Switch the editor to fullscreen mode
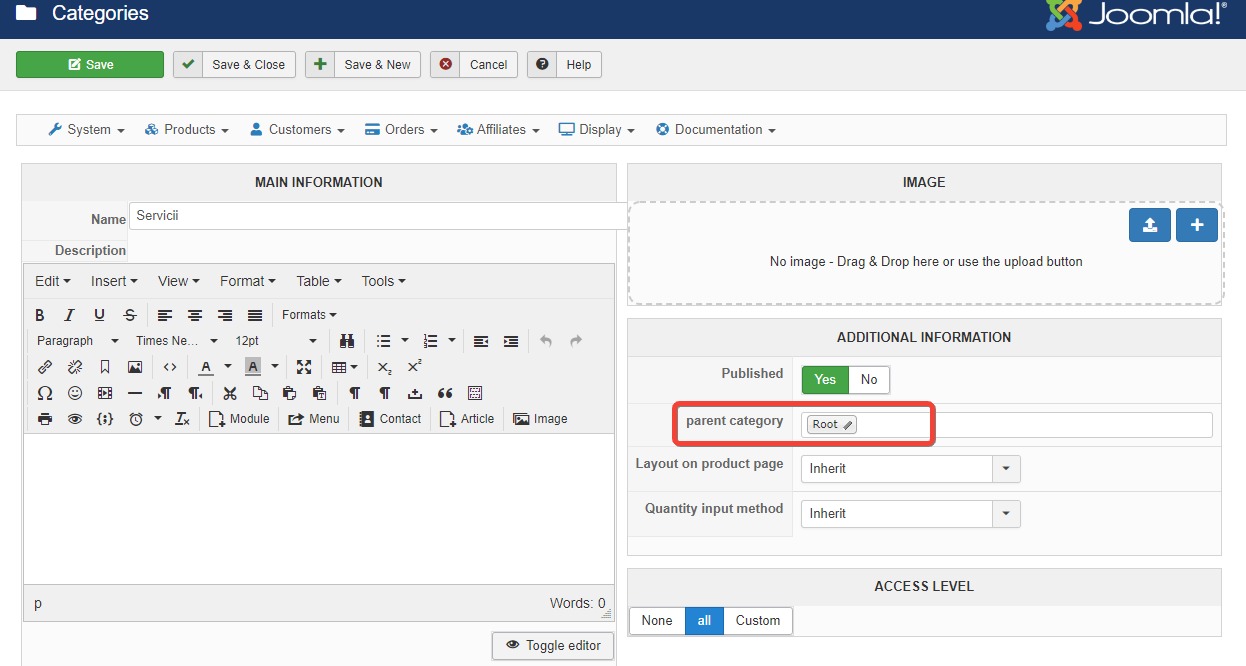 [x=304, y=367]
